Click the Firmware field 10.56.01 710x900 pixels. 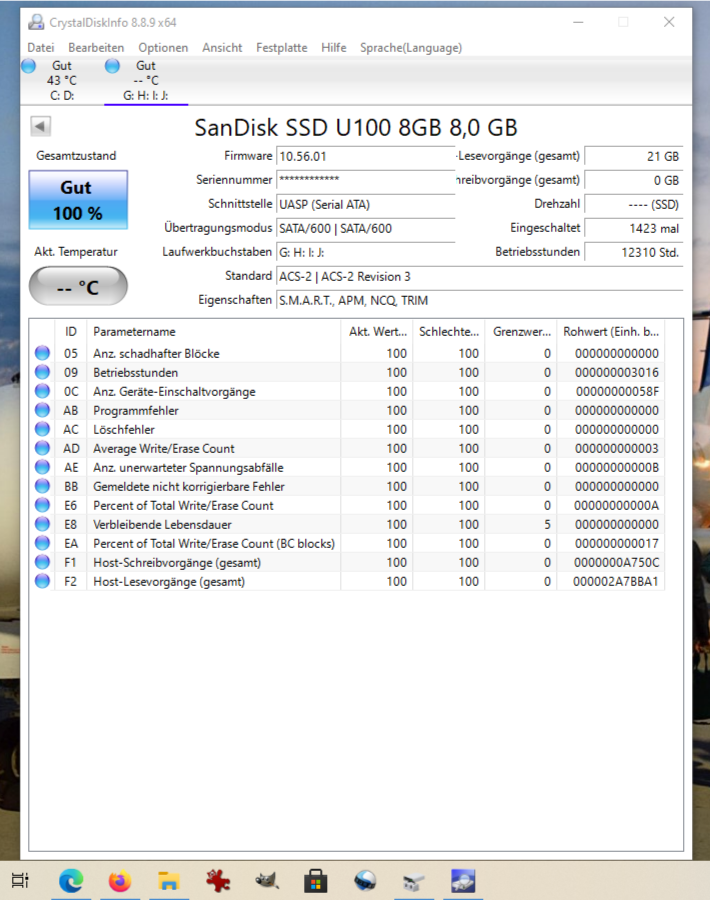[x=366, y=157]
